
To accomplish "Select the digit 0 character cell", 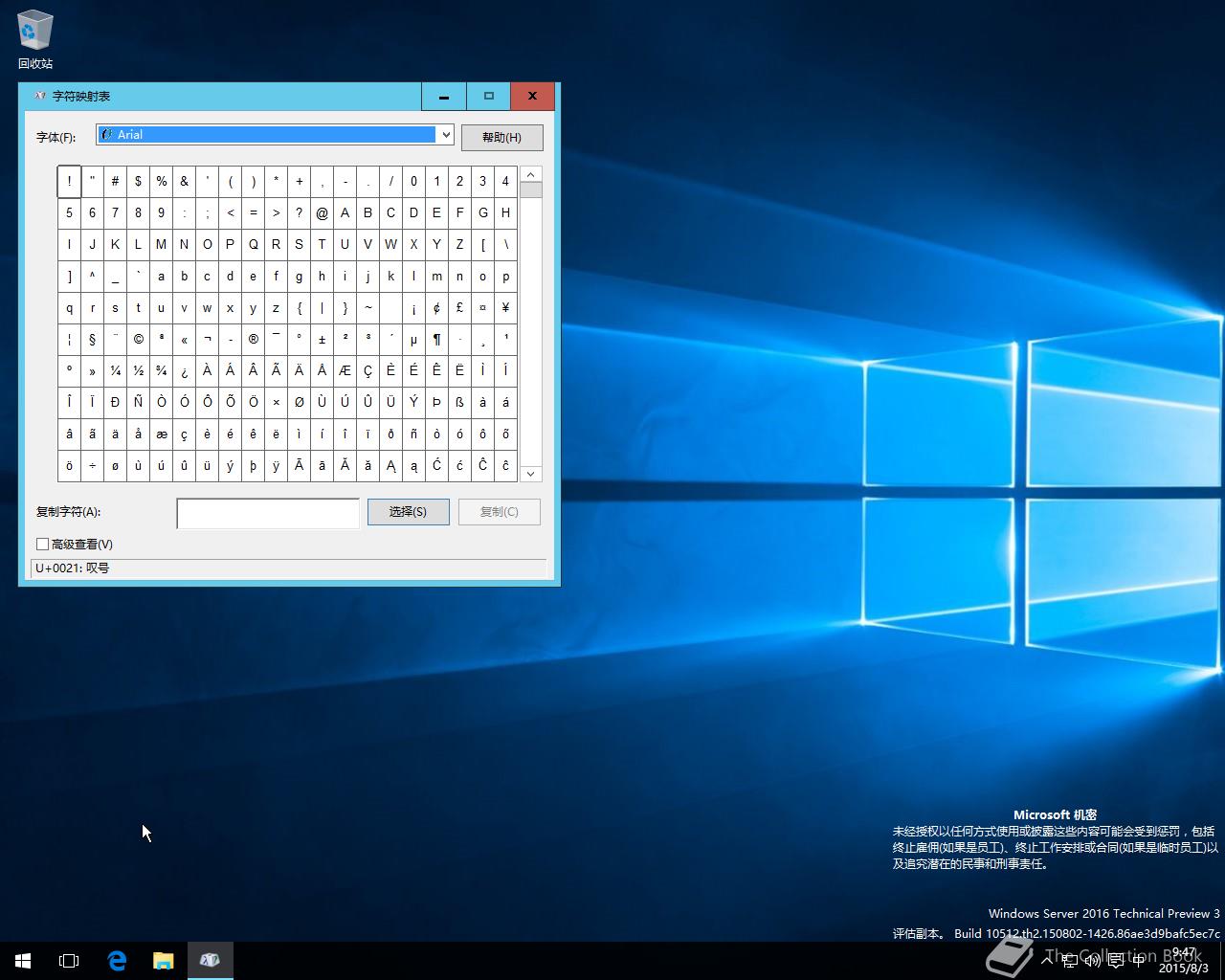I will 413,181.
